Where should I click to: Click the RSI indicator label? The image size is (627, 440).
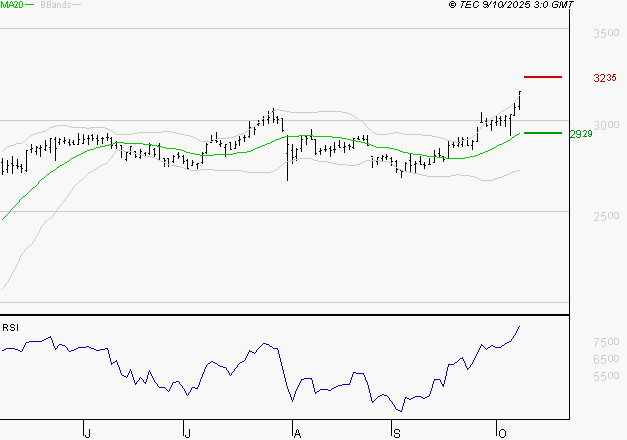pyautogui.click(x=9, y=328)
